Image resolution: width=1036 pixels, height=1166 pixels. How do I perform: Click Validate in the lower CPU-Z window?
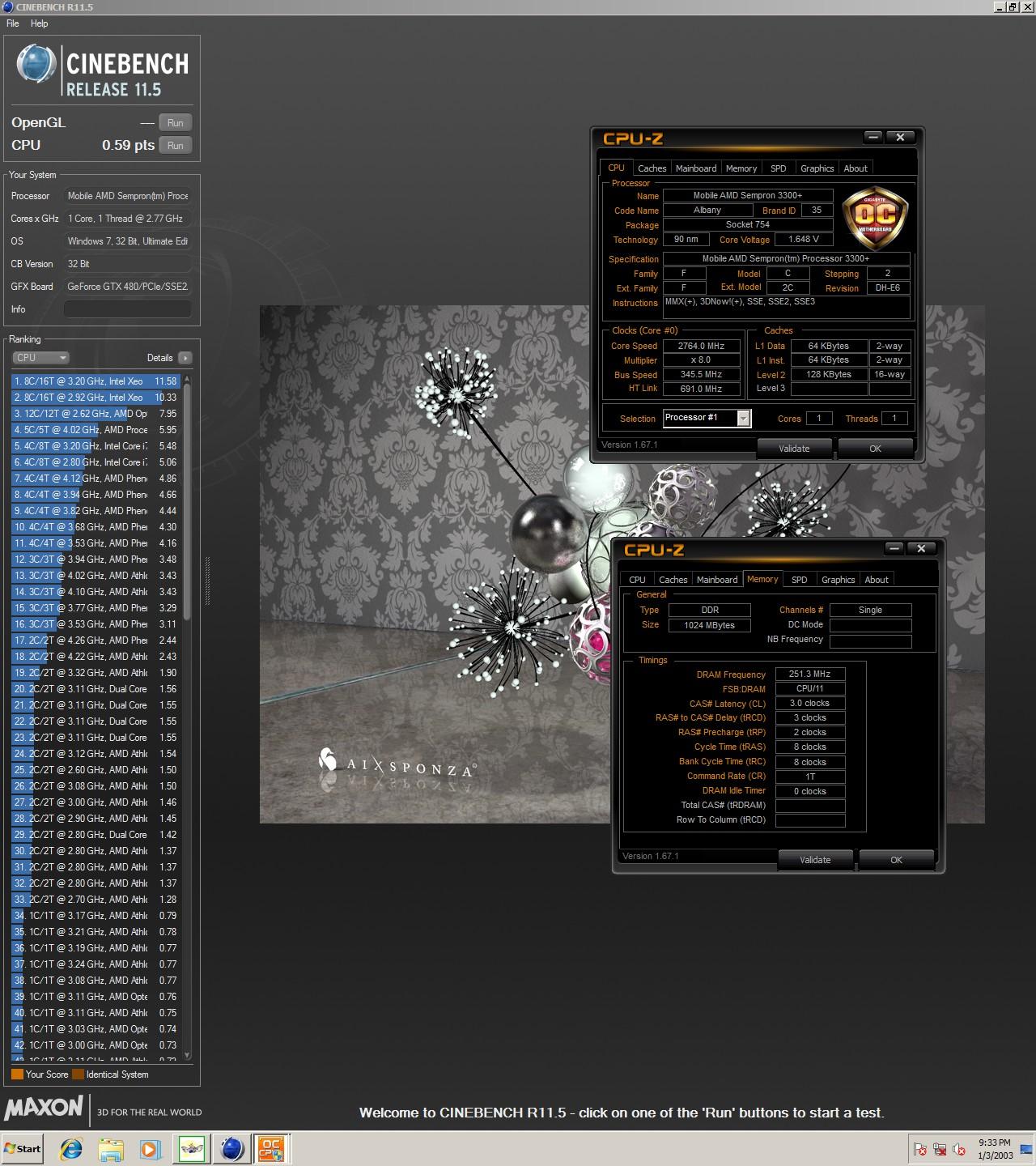click(x=815, y=860)
